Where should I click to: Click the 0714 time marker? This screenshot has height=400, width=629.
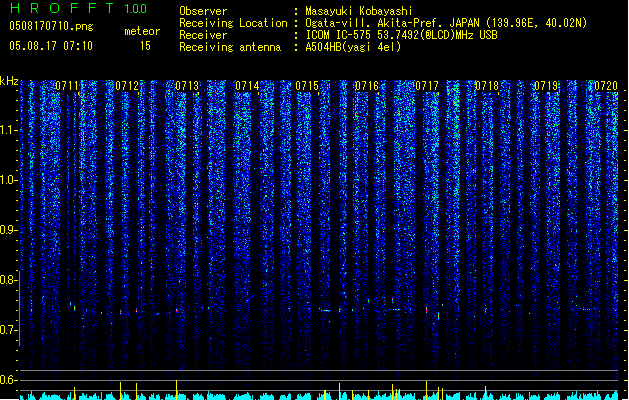tap(247, 86)
